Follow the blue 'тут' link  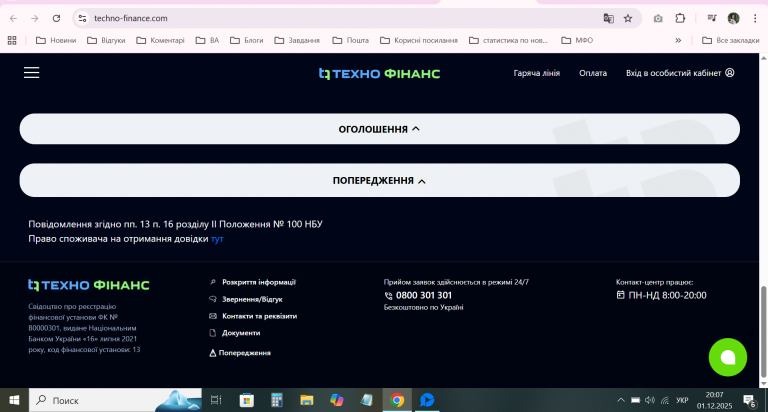(217, 239)
